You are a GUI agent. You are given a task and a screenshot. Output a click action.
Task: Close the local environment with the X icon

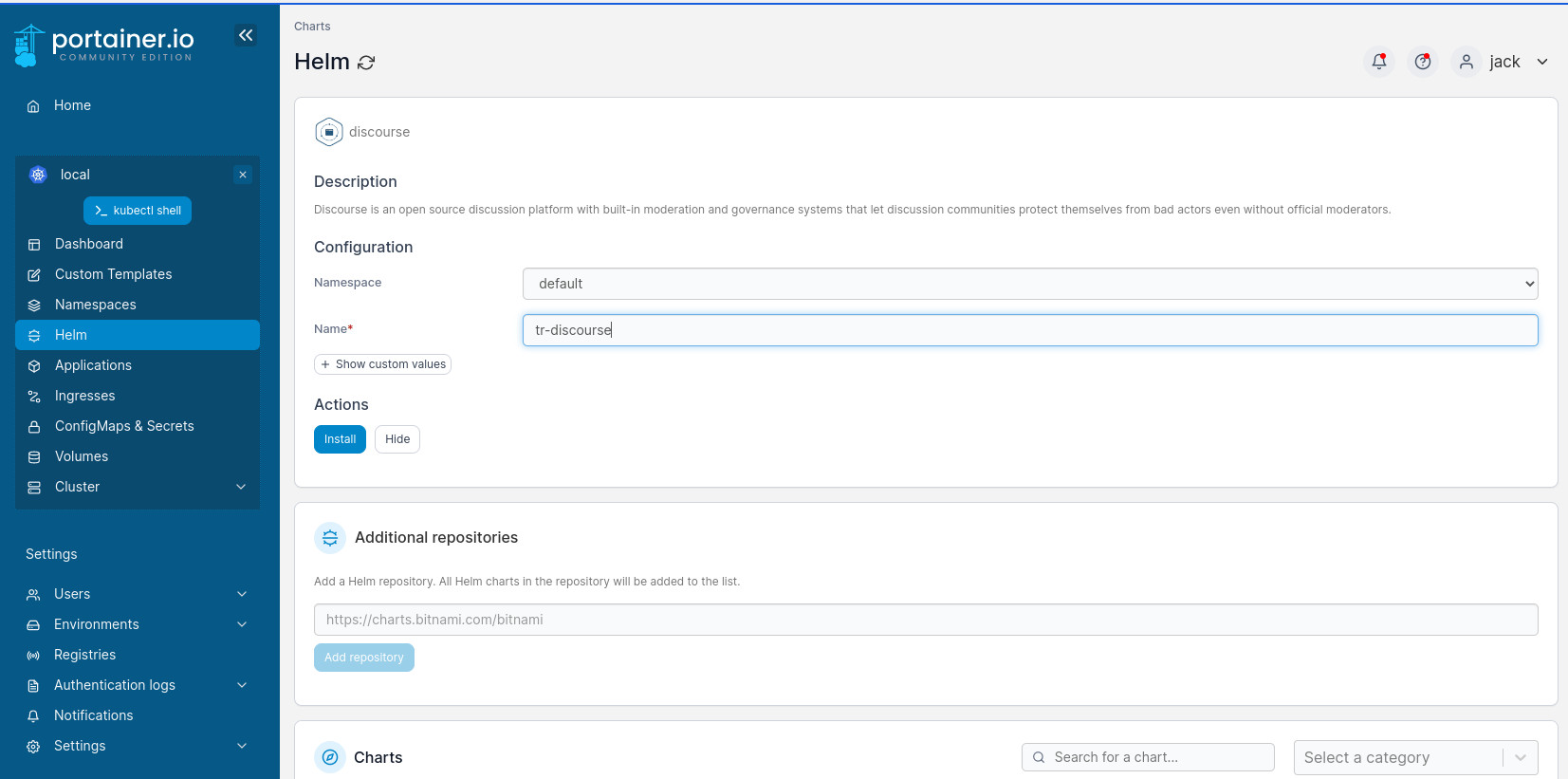click(x=243, y=175)
